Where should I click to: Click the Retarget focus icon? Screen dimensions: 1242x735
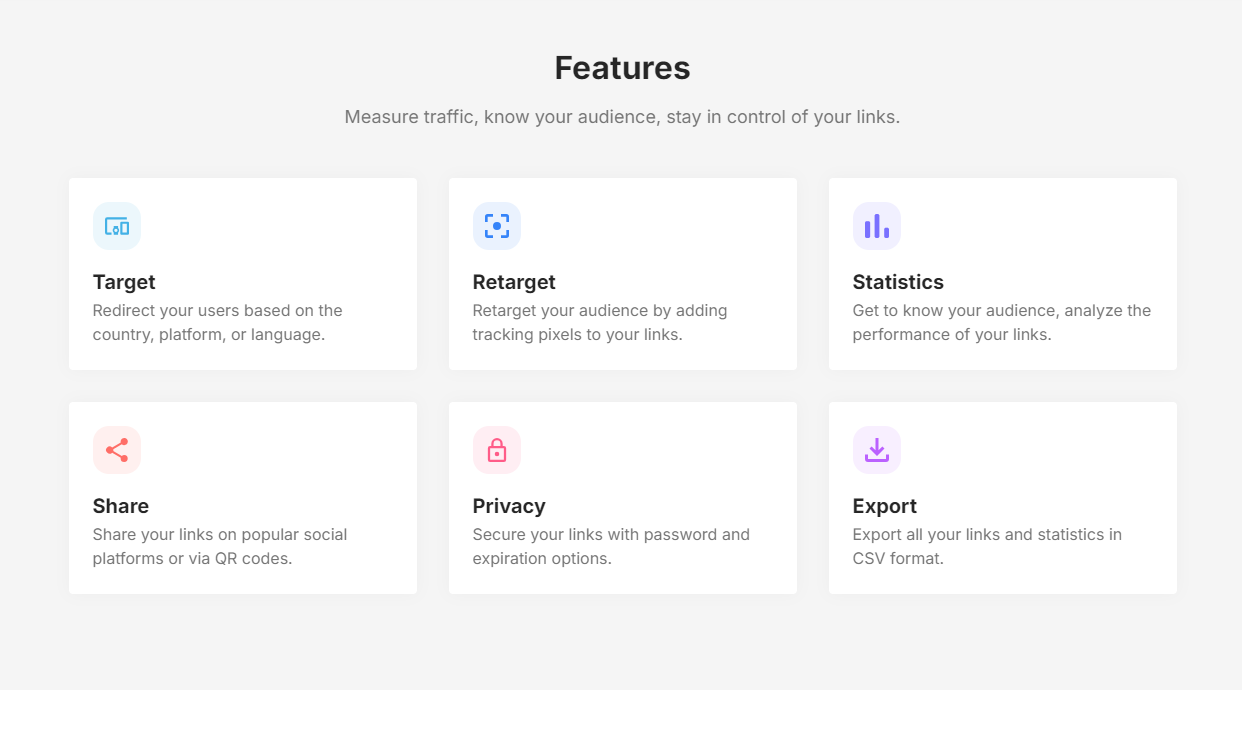point(497,226)
